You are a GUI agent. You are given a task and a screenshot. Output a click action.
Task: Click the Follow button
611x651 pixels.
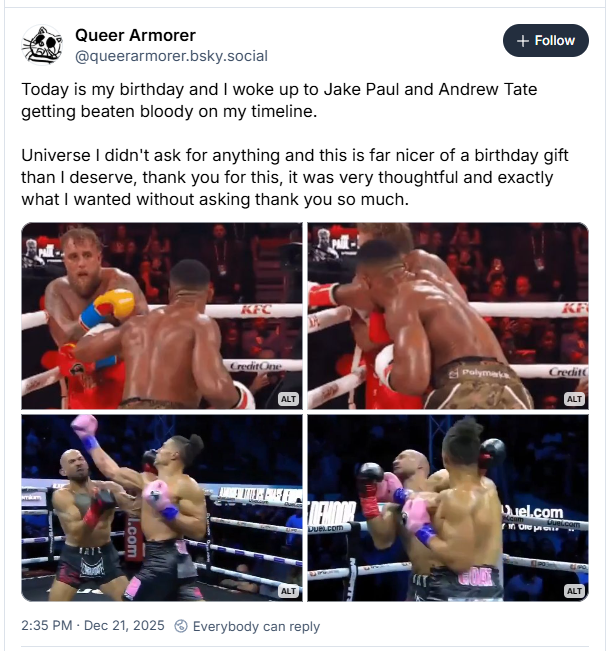pos(545,41)
